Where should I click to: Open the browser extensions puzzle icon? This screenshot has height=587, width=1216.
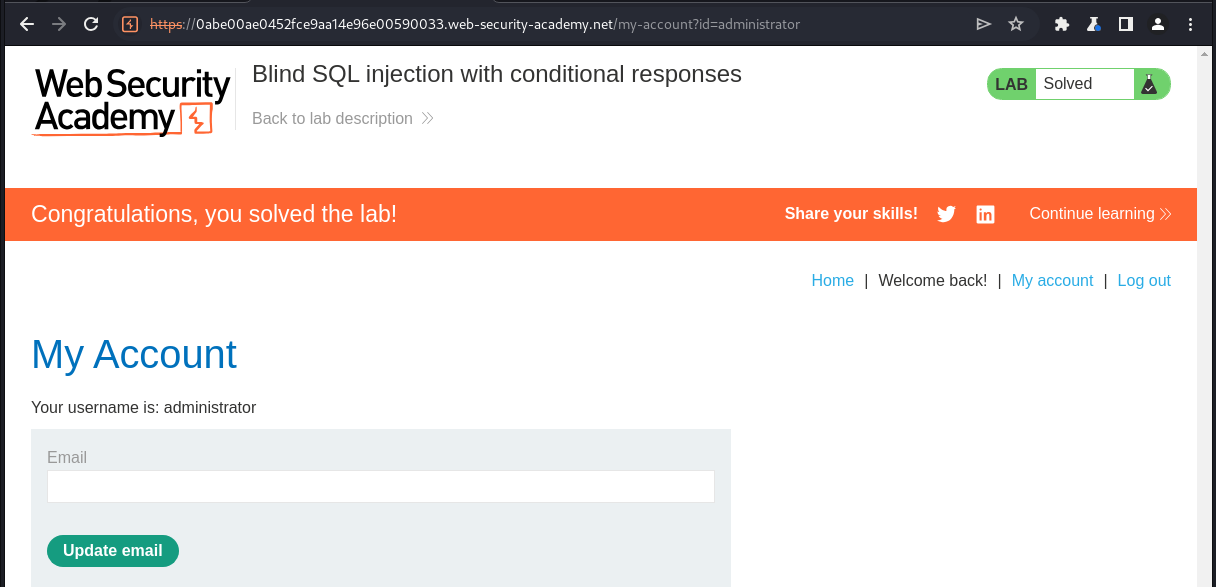point(1062,24)
